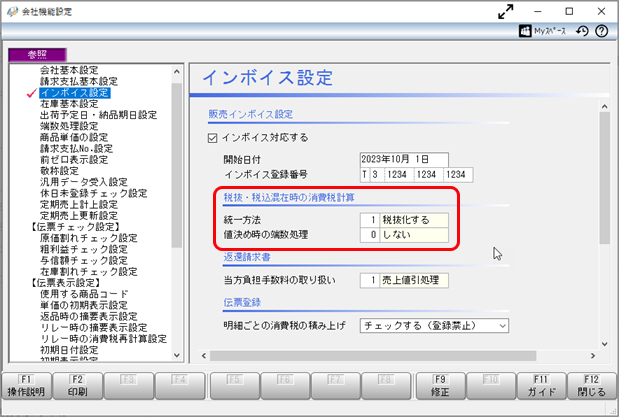This screenshot has width=619, height=417.
Task: Click F12 閉じる button
Action: (x=592, y=386)
